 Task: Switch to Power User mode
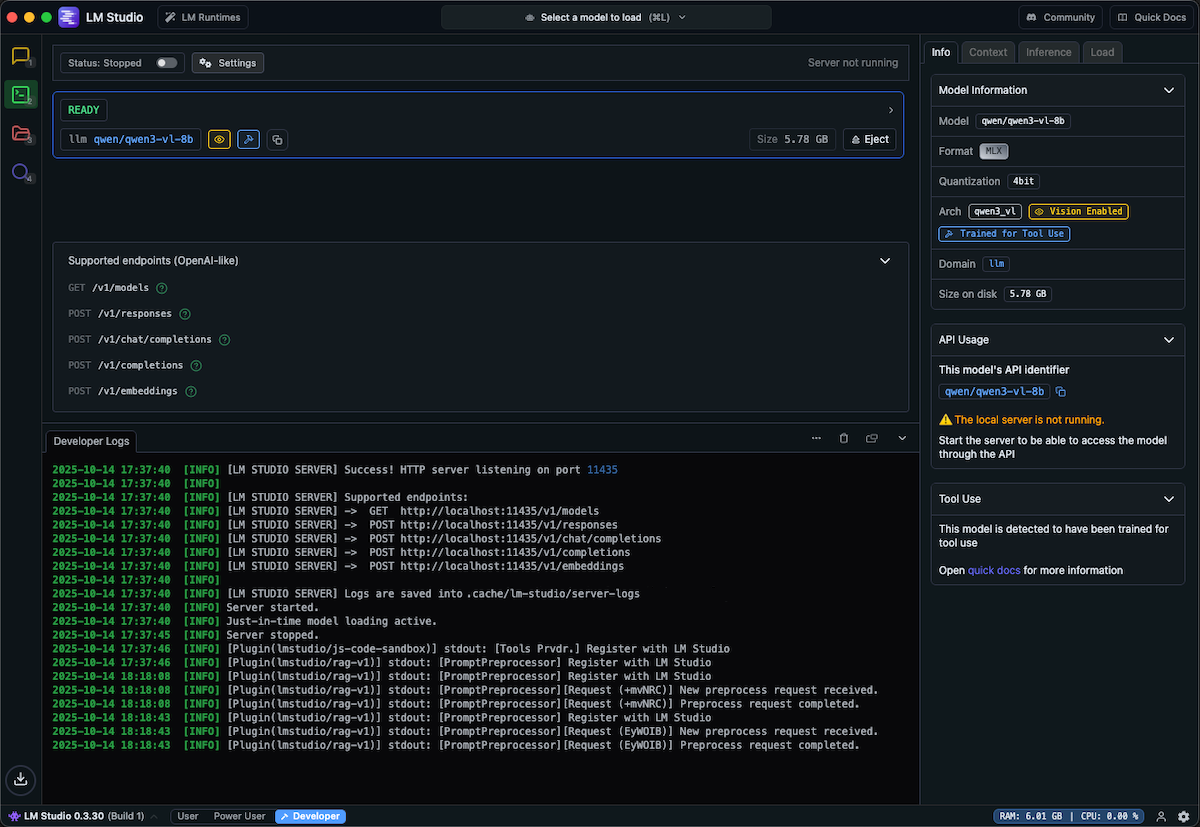pyautogui.click(x=238, y=816)
